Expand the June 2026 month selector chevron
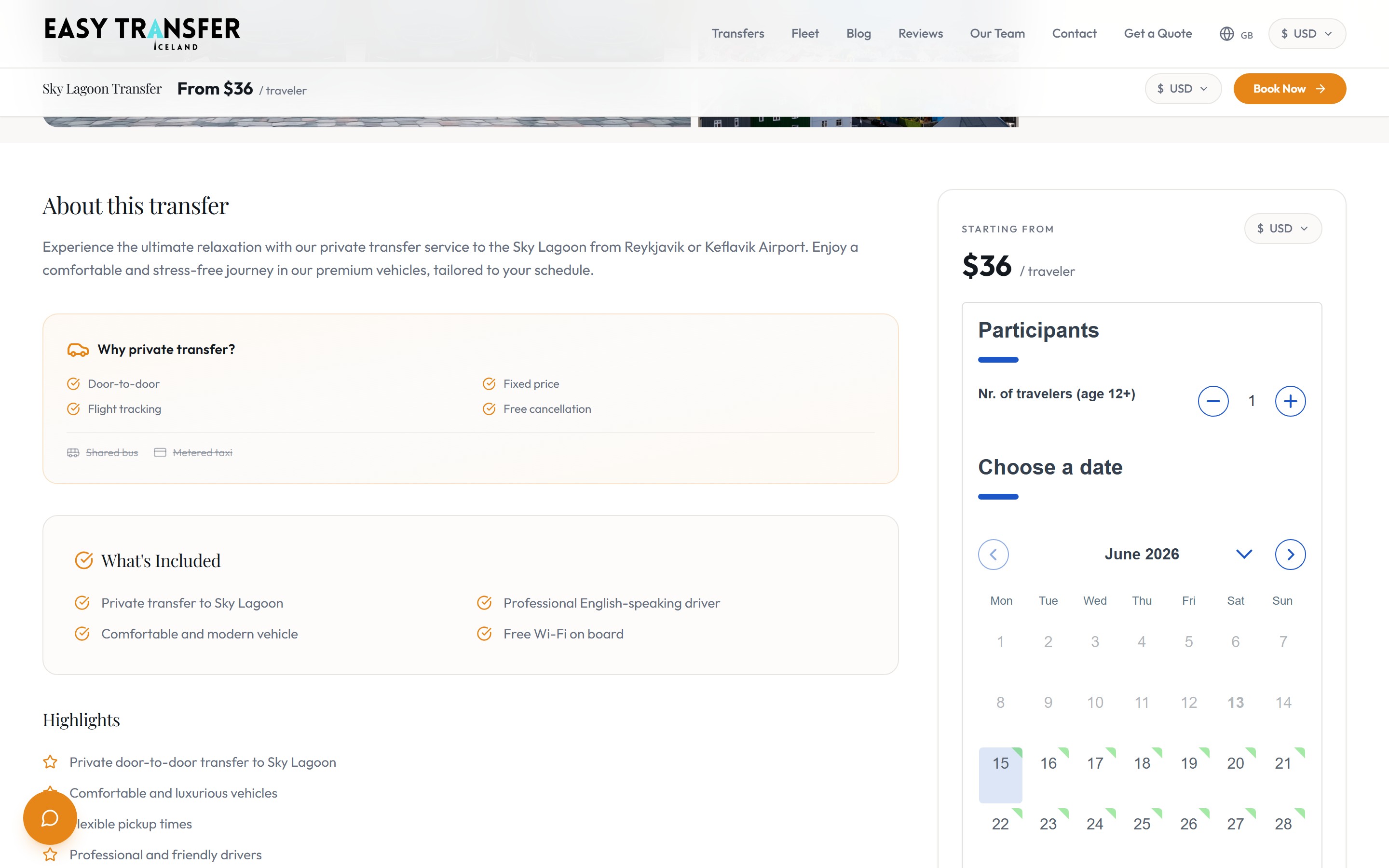 click(x=1244, y=554)
